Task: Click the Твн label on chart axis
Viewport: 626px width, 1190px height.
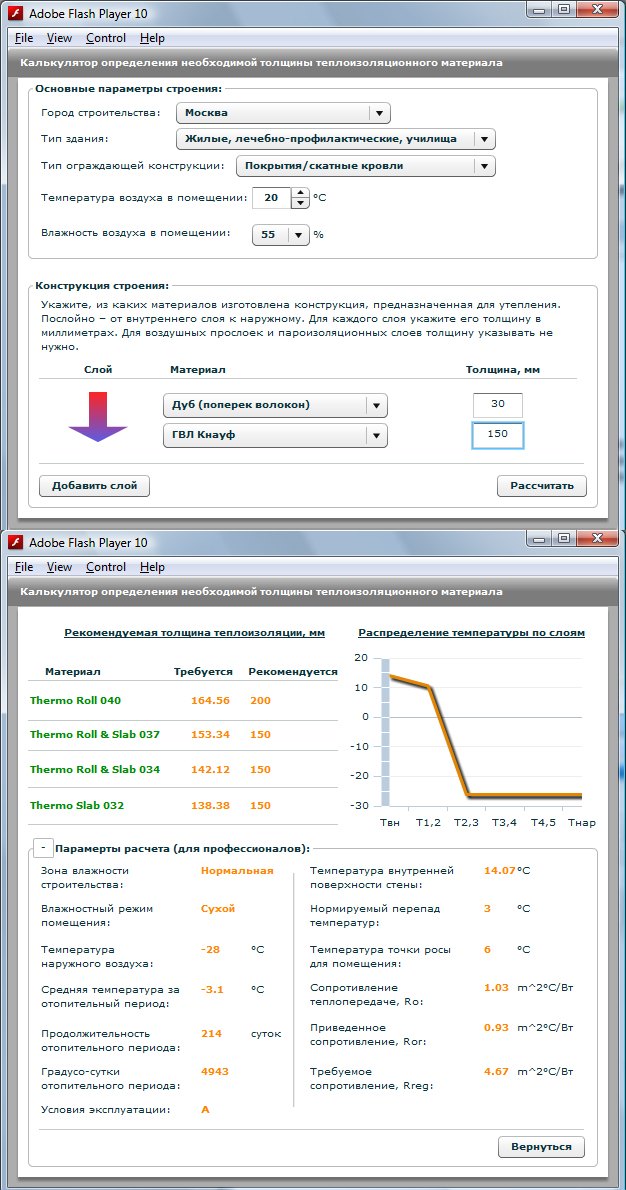Action: tap(389, 823)
